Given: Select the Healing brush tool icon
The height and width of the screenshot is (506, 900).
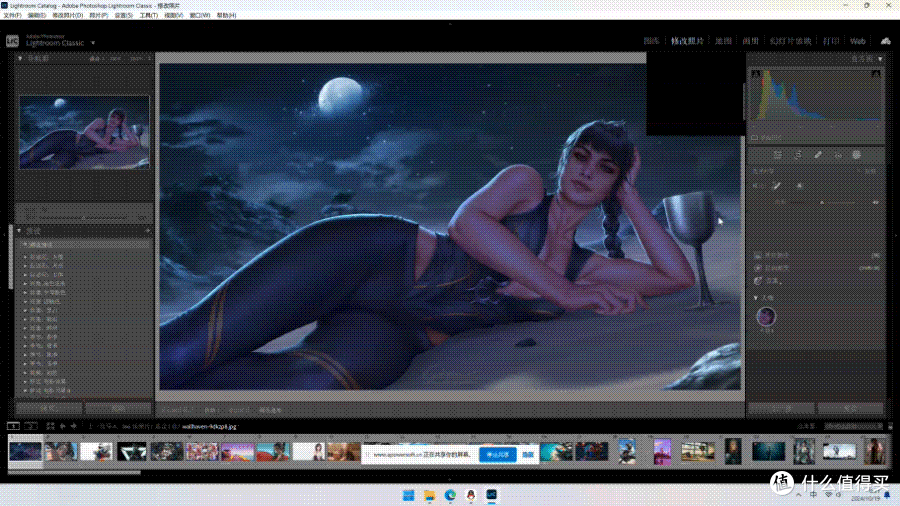Looking at the screenshot, I should click(818, 155).
